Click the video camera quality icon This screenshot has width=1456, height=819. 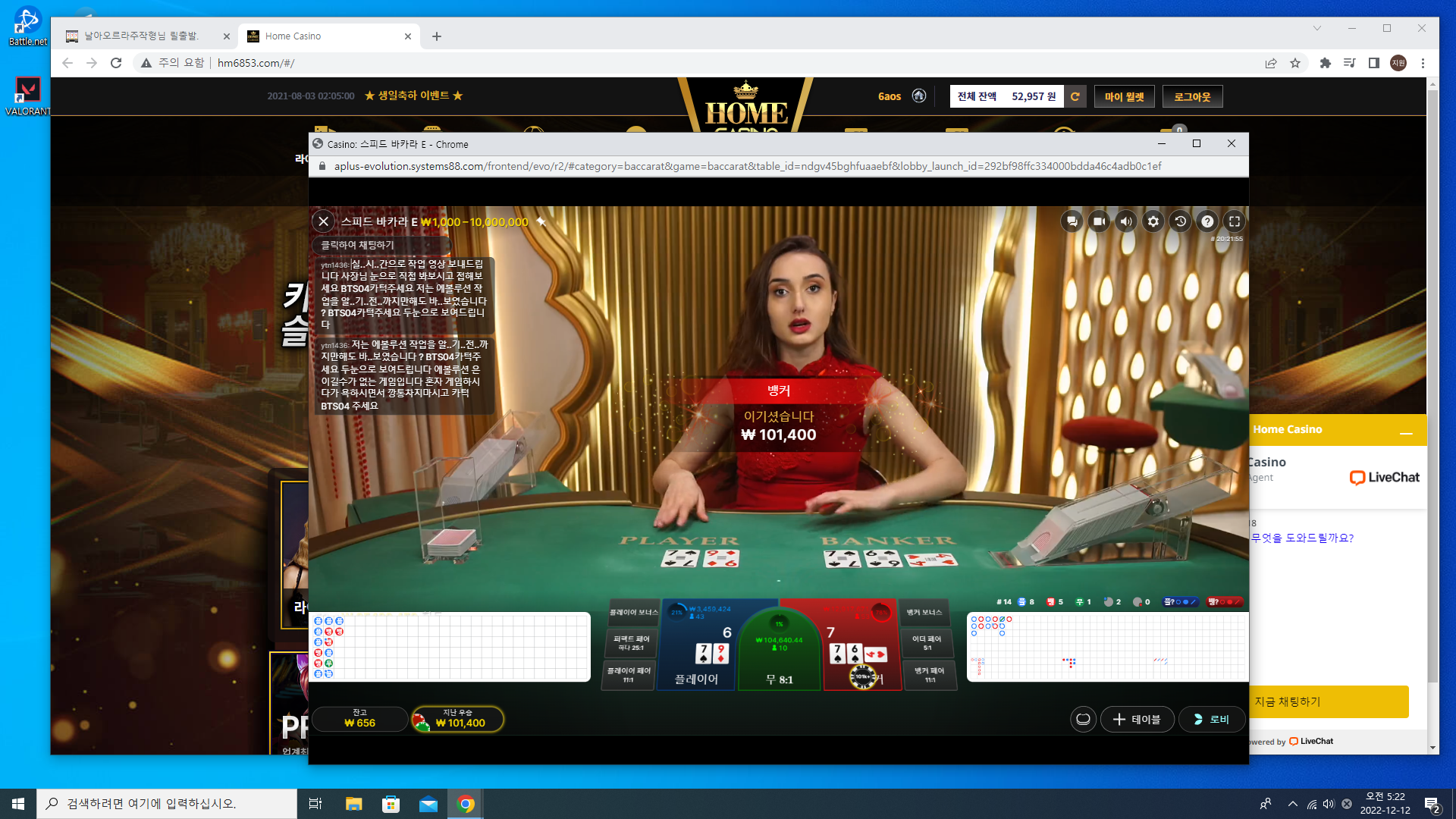click(x=1099, y=221)
